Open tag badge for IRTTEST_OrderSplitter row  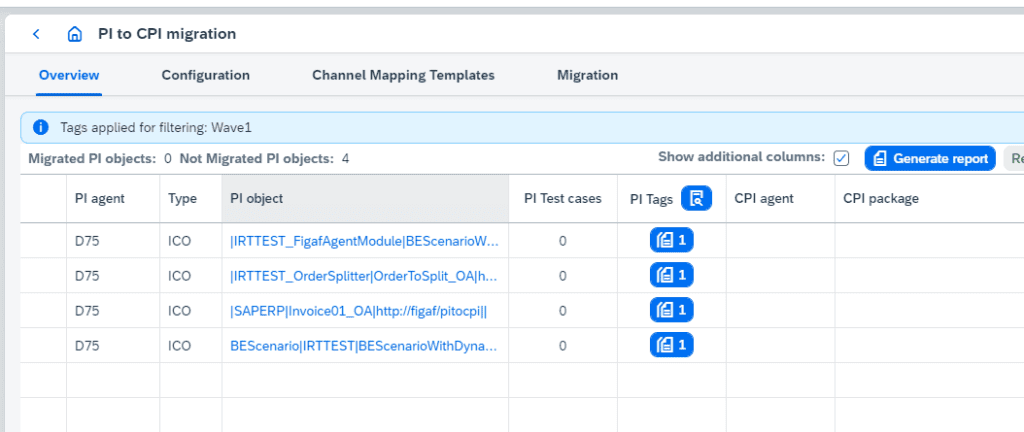[x=671, y=275]
